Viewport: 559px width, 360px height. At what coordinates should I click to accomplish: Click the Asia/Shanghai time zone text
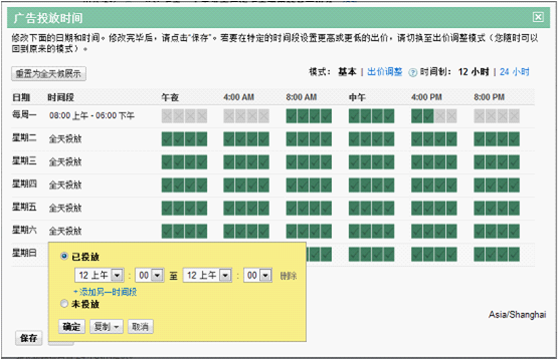[517, 315]
